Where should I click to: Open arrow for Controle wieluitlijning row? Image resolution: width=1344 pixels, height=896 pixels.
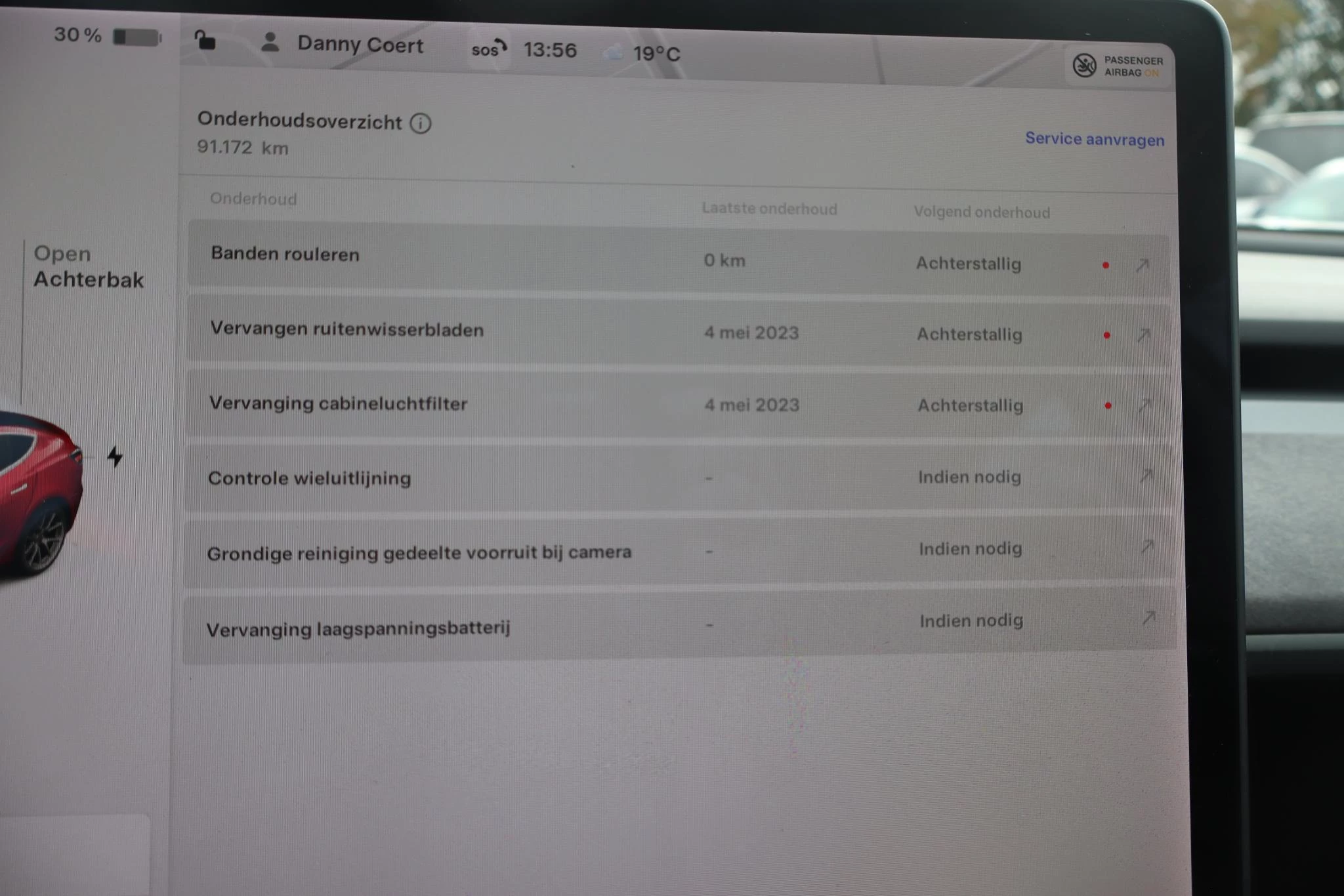pyautogui.click(x=1146, y=476)
